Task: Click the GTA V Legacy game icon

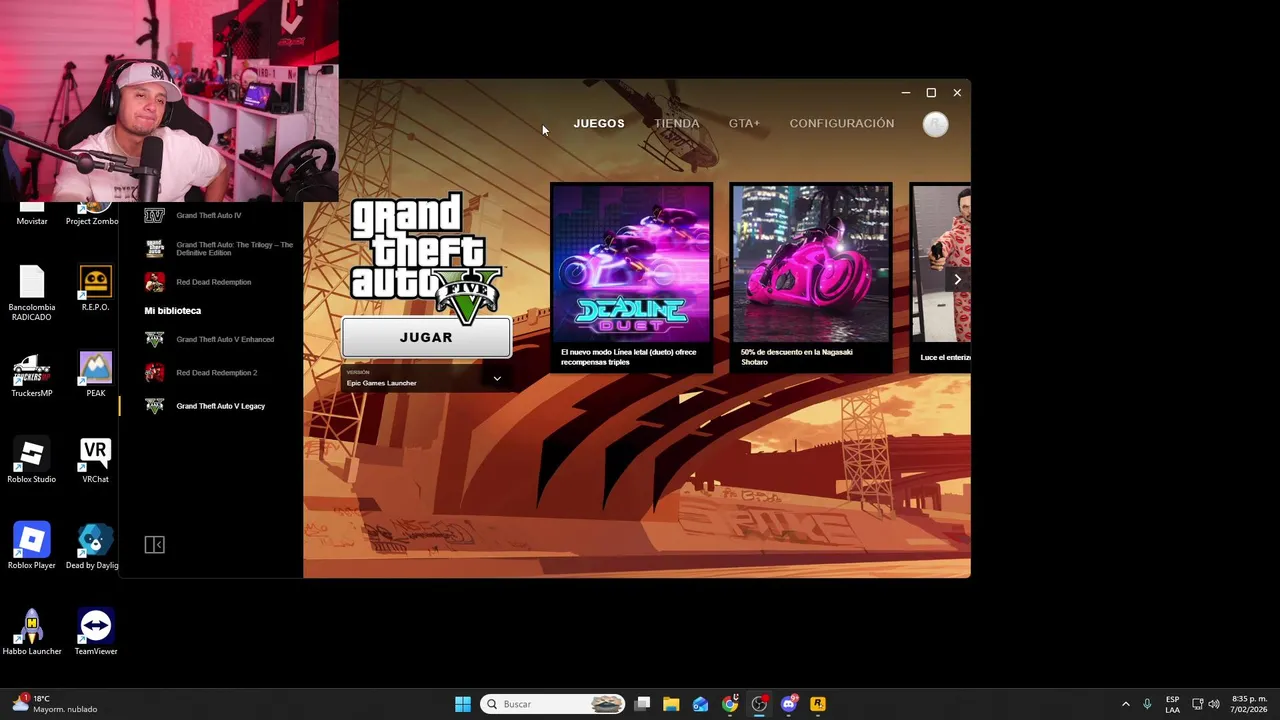Action: click(x=154, y=406)
